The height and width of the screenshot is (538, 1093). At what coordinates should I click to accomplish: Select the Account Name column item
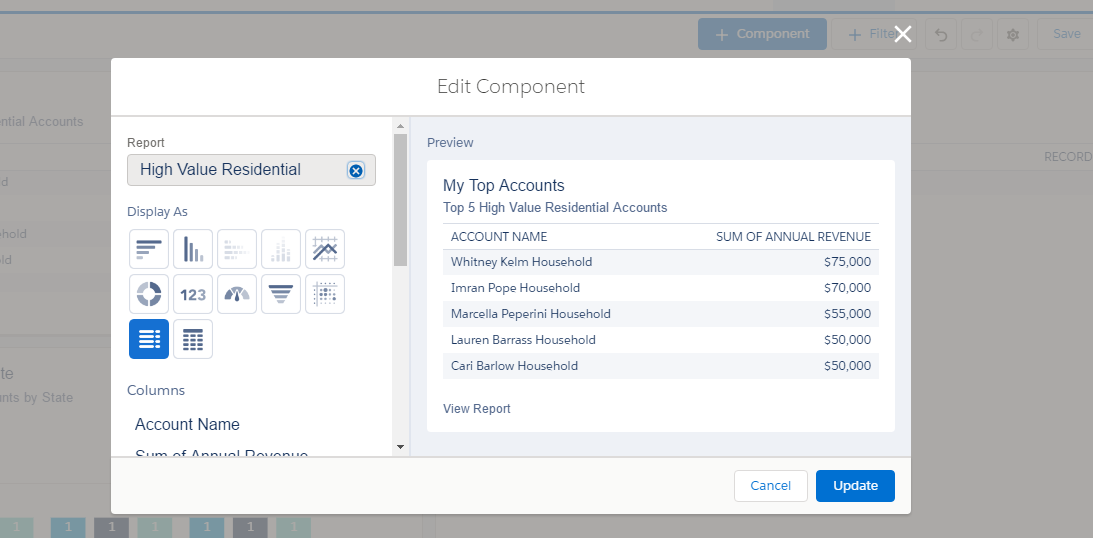(x=188, y=424)
